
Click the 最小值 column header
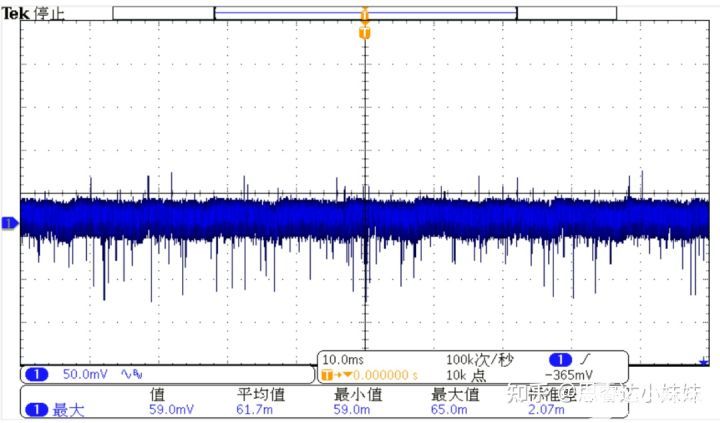(358, 394)
